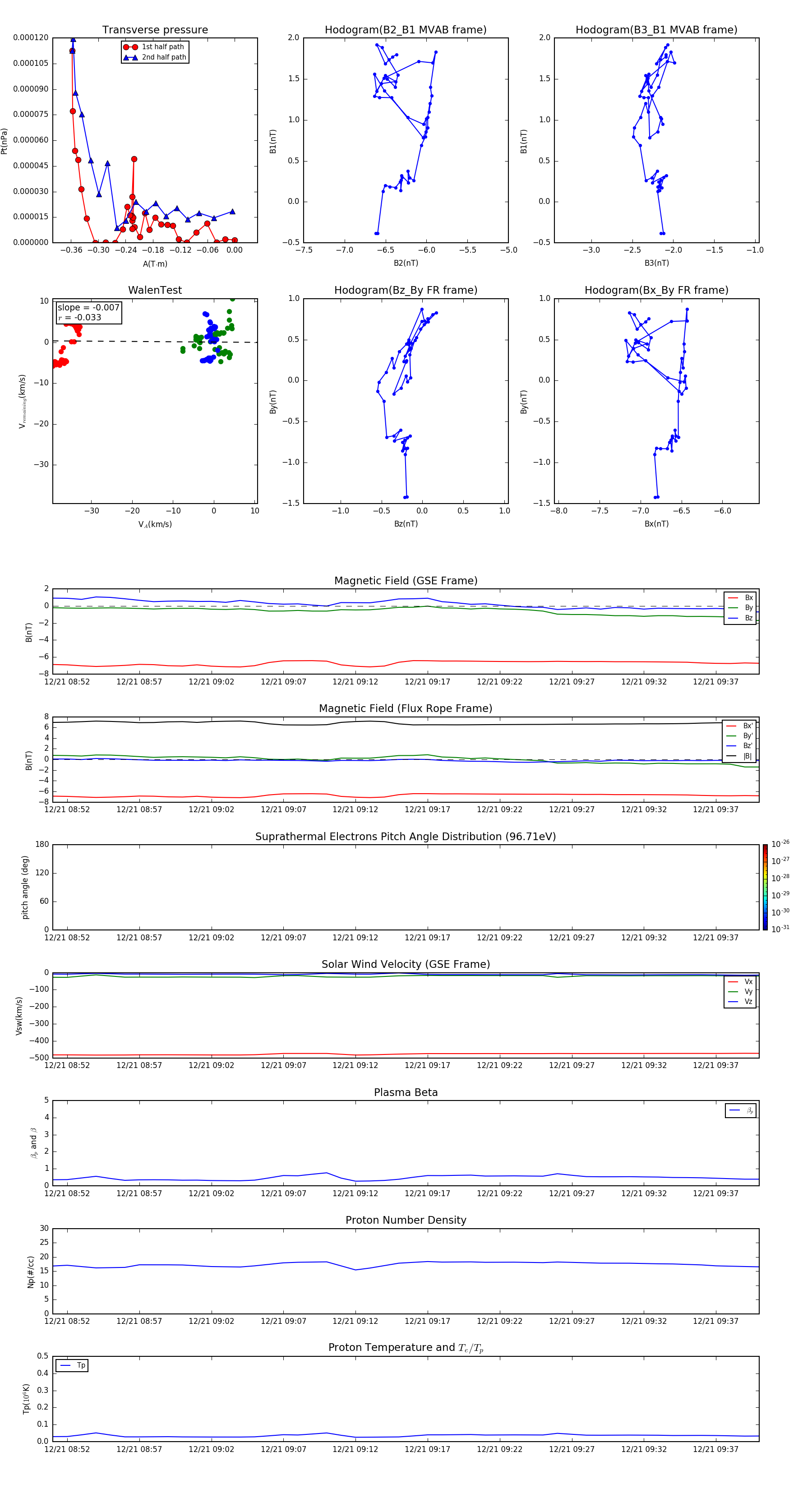Click the 'Proton Number Density' title

(406, 1220)
